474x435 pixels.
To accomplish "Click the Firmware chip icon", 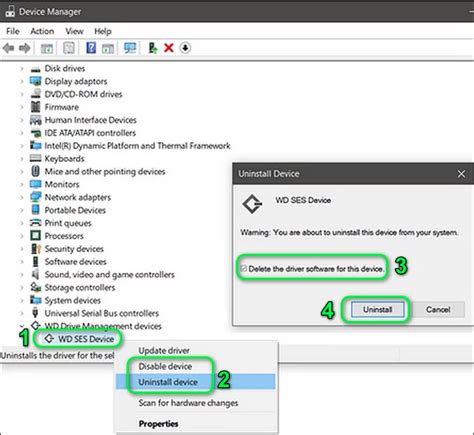I will [35, 107].
